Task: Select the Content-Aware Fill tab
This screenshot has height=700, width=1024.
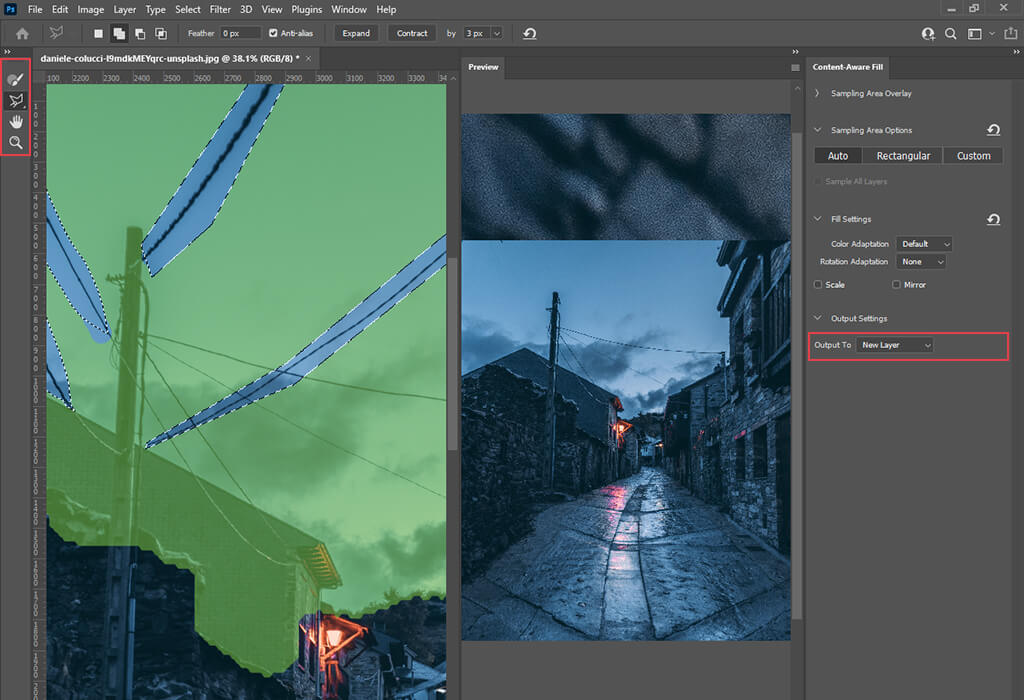Action: (x=848, y=67)
